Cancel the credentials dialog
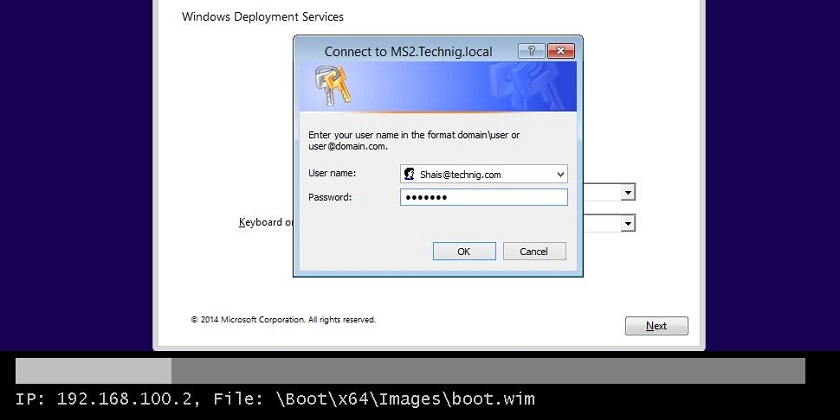Viewport: 840px width, 420px height. point(534,251)
